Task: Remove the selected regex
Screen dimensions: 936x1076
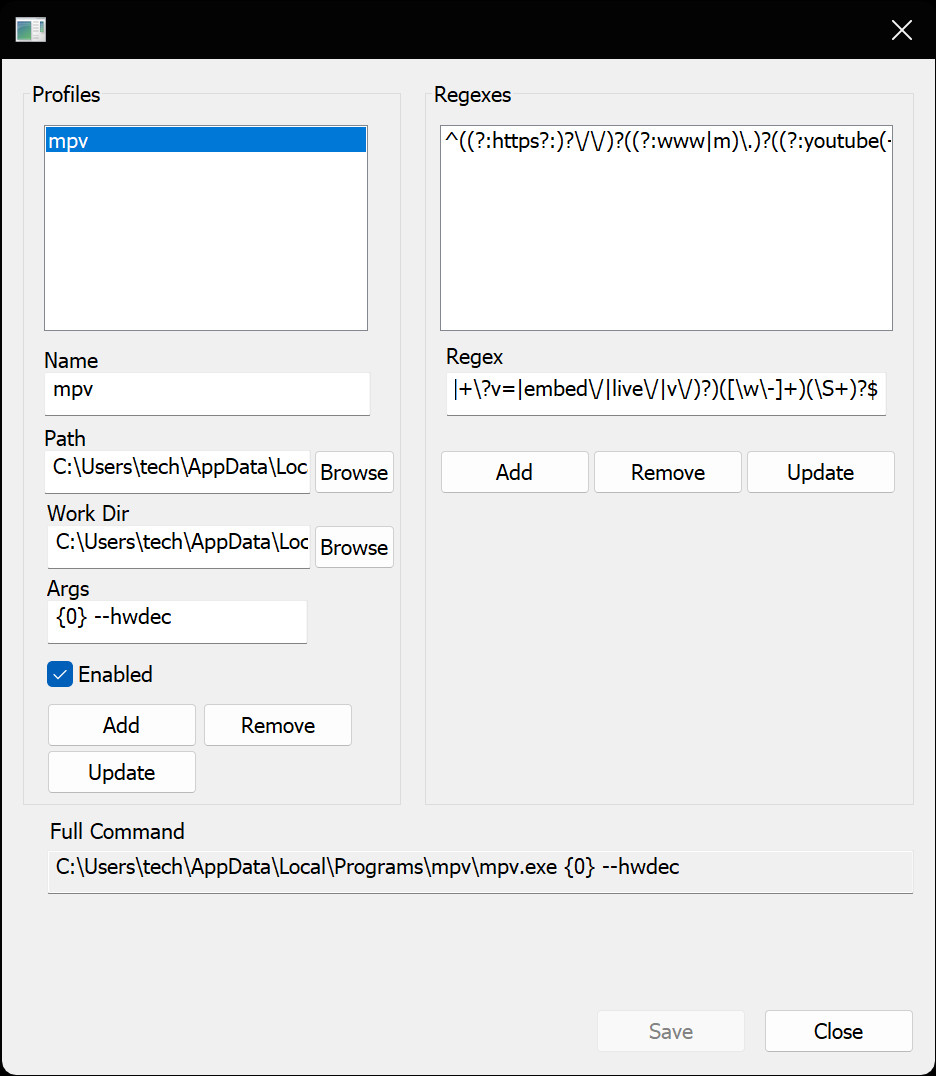Action: click(x=668, y=472)
